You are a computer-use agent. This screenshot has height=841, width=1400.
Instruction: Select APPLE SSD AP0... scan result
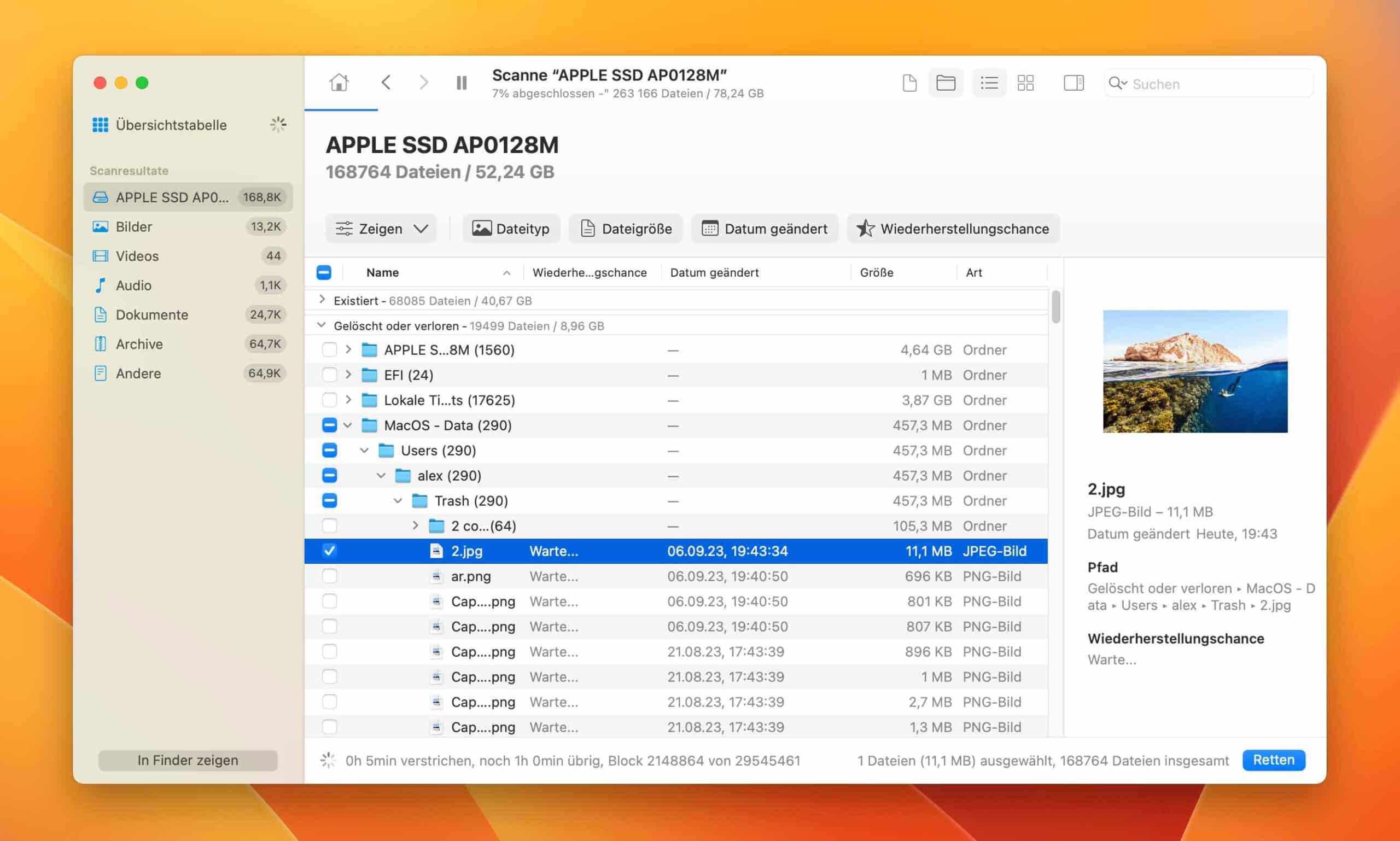[188, 197]
